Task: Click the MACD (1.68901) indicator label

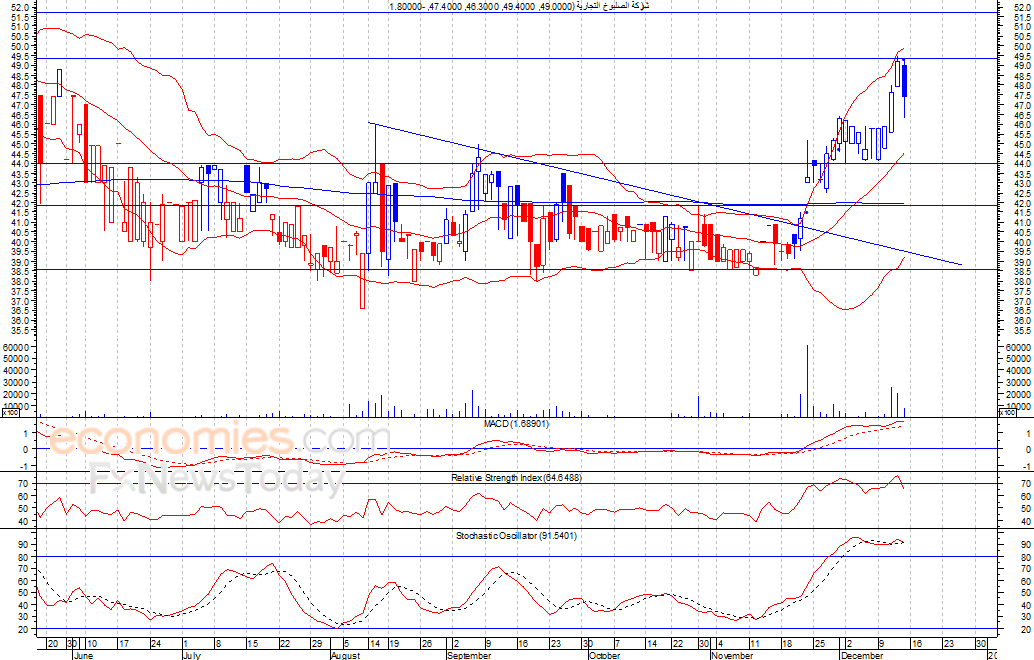Action: click(x=516, y=423)
